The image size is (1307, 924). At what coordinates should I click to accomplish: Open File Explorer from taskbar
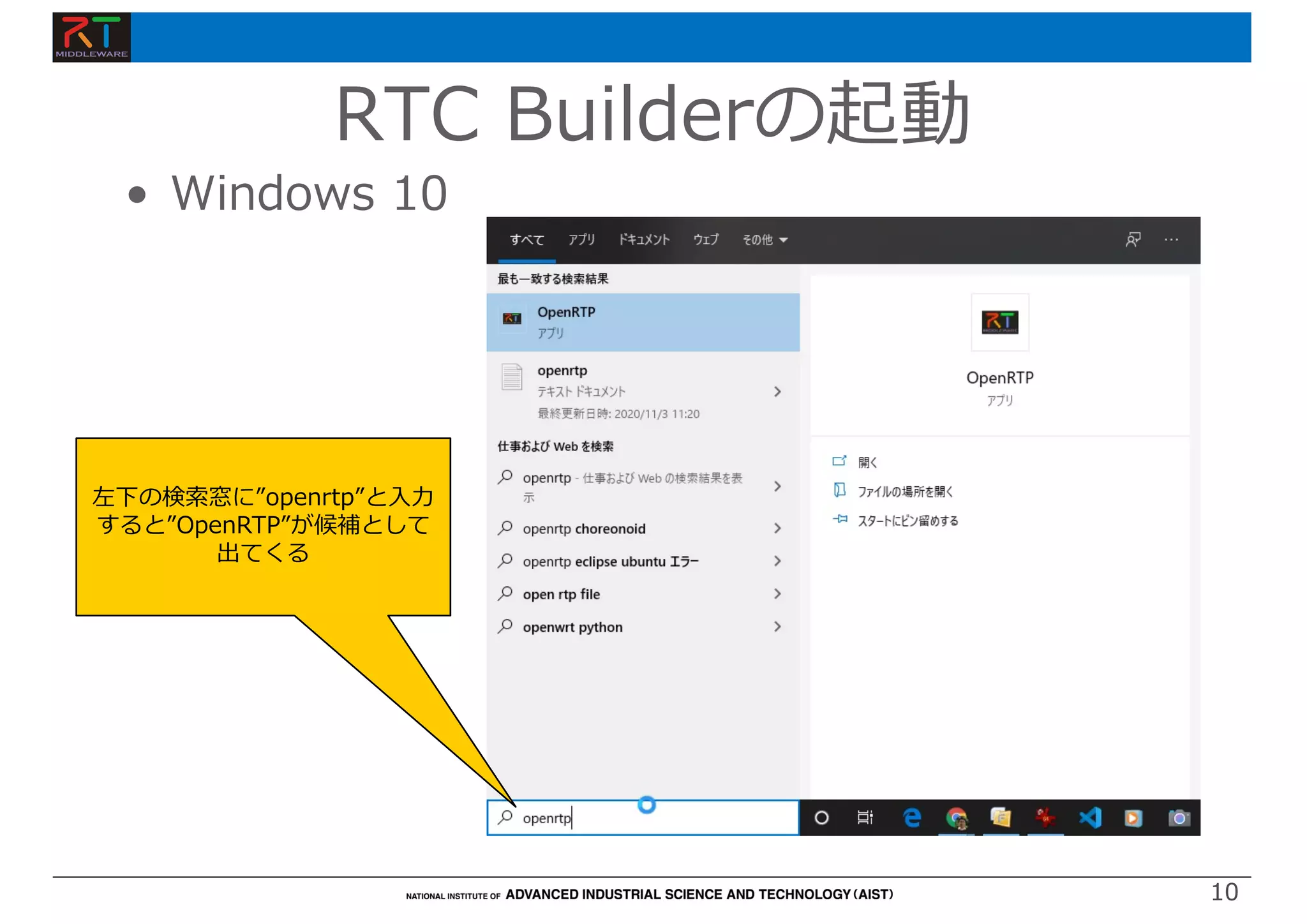(x=1001, y=818)
